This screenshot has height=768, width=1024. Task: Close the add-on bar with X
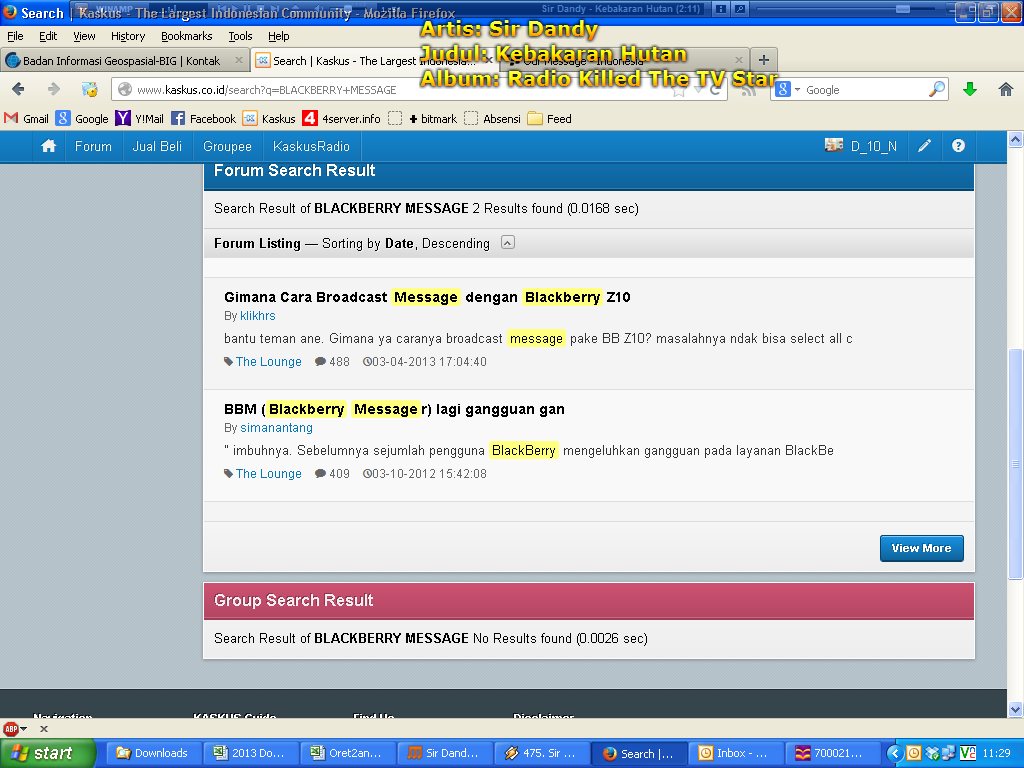click(x=44, y=729)
